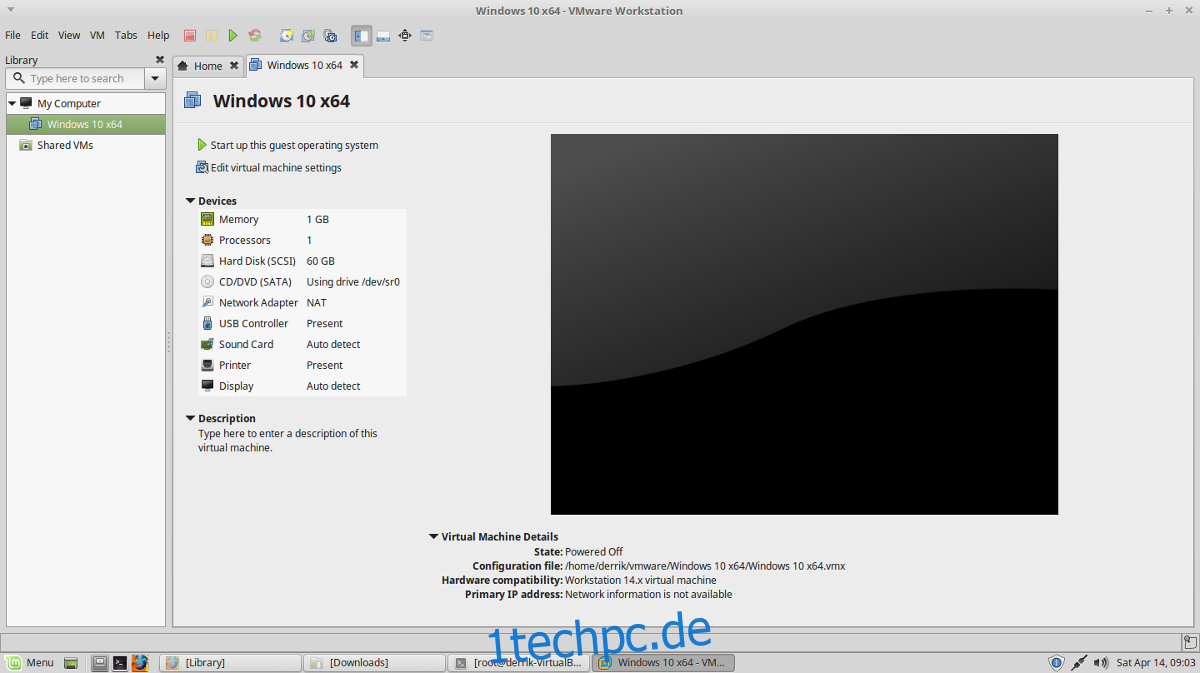Toggle the thumbnail bar toolbar button
This screenshot has height=673, width=1200.
pos(383,35)
